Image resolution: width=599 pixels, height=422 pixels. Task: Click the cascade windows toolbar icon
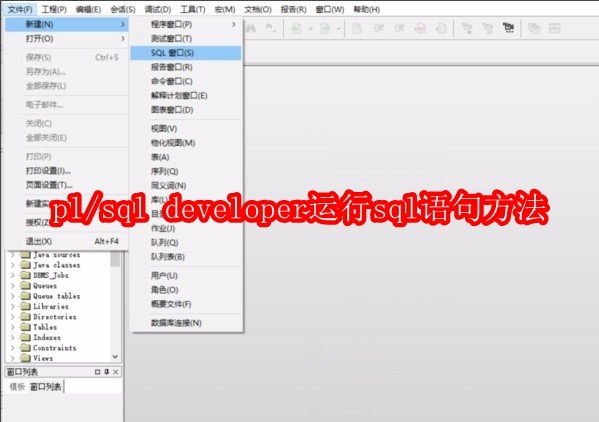pos(534,28)
